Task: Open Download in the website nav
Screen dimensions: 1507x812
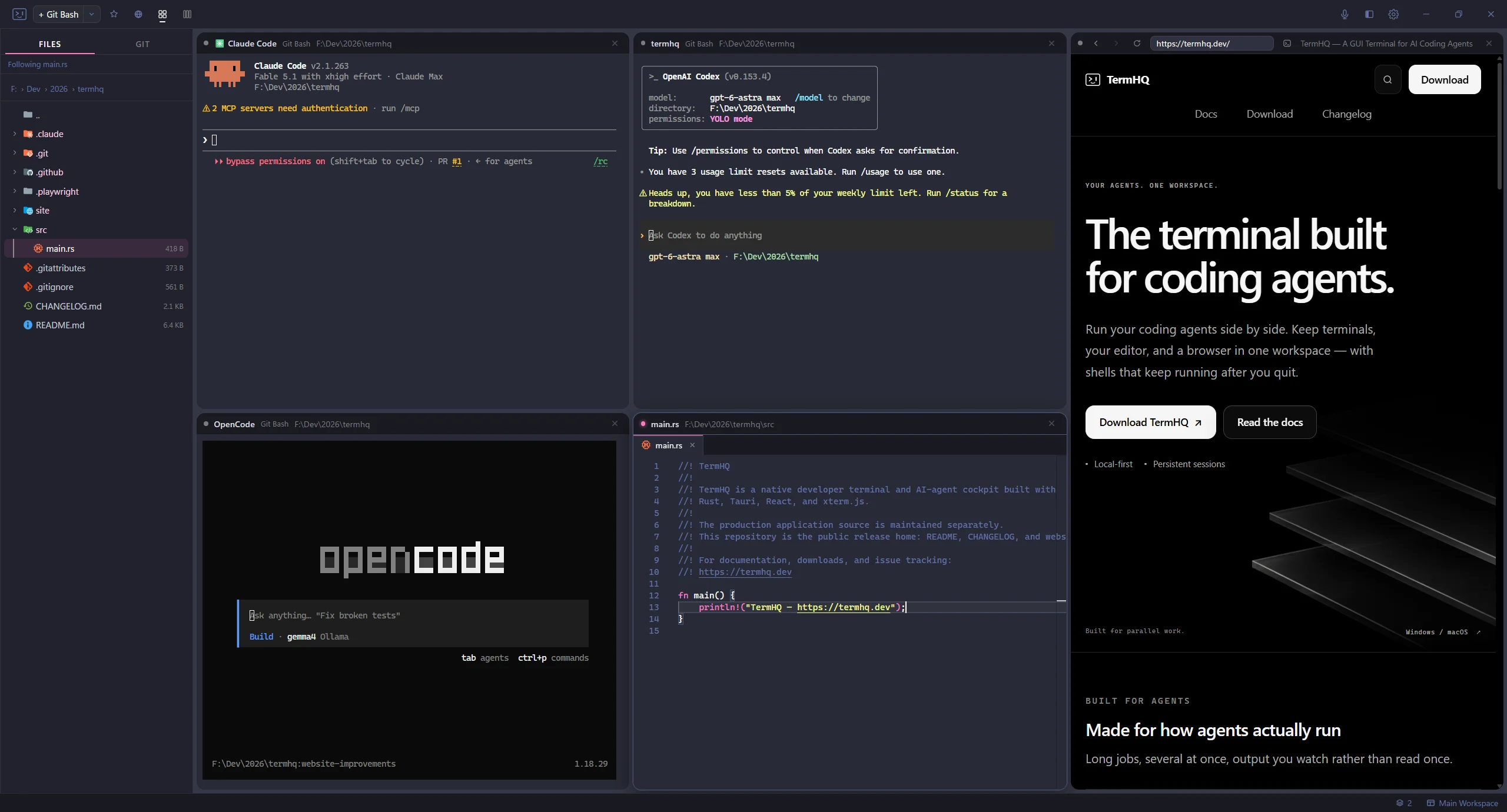Action: [x=1270, y=114]
